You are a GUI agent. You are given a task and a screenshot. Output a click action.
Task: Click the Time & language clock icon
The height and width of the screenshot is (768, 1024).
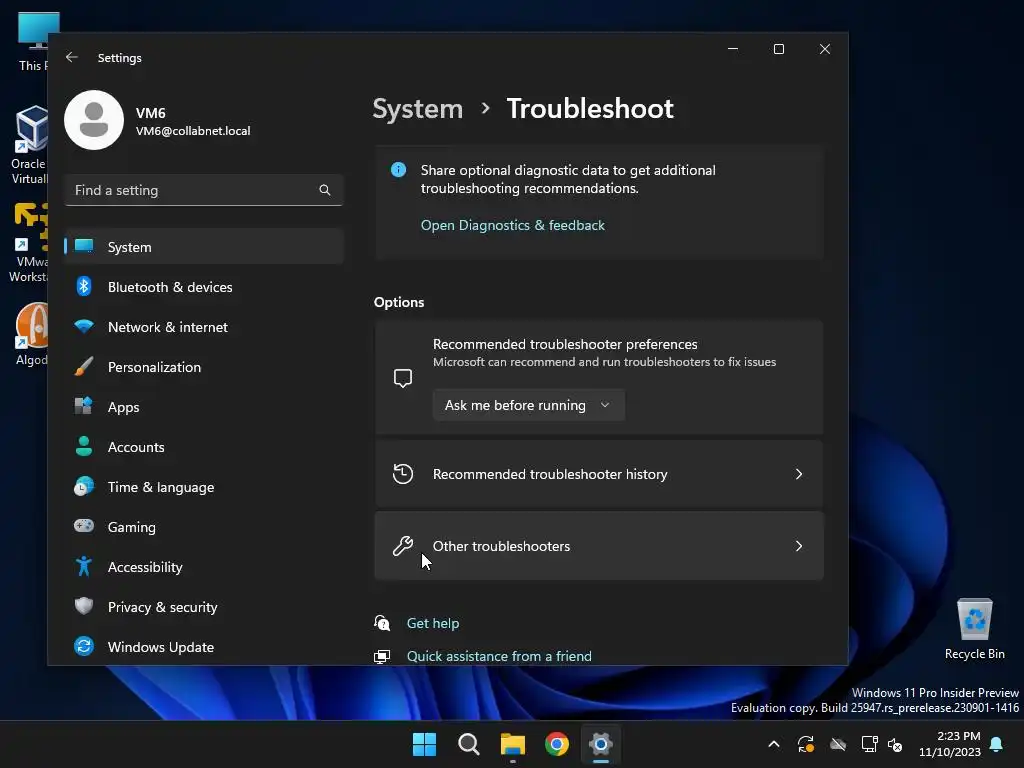point(84,487)
